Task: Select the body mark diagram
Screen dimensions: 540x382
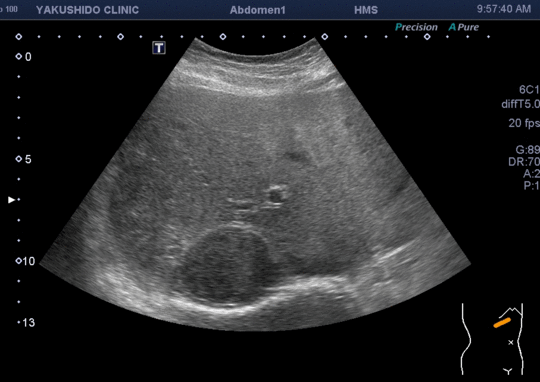Action: [492, 339]
